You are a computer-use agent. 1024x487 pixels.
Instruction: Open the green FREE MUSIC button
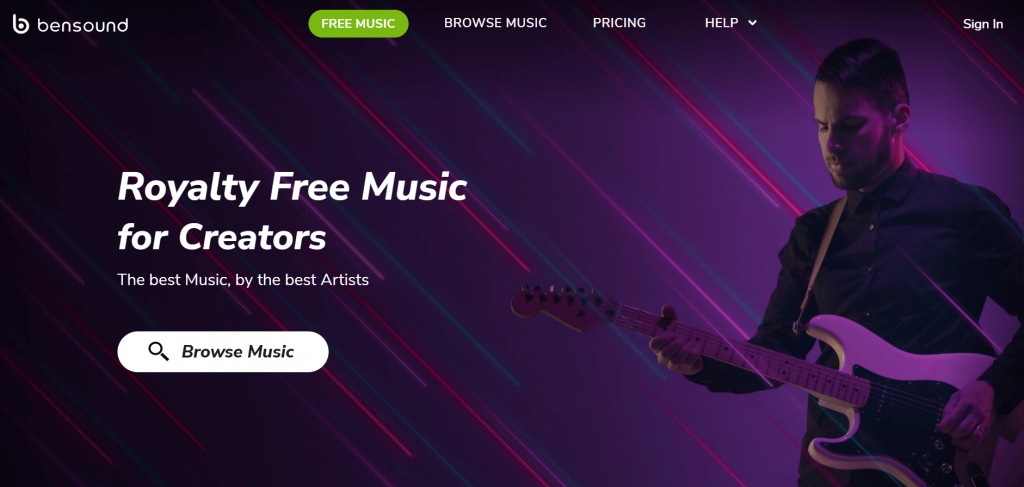[x=359, y=24]
